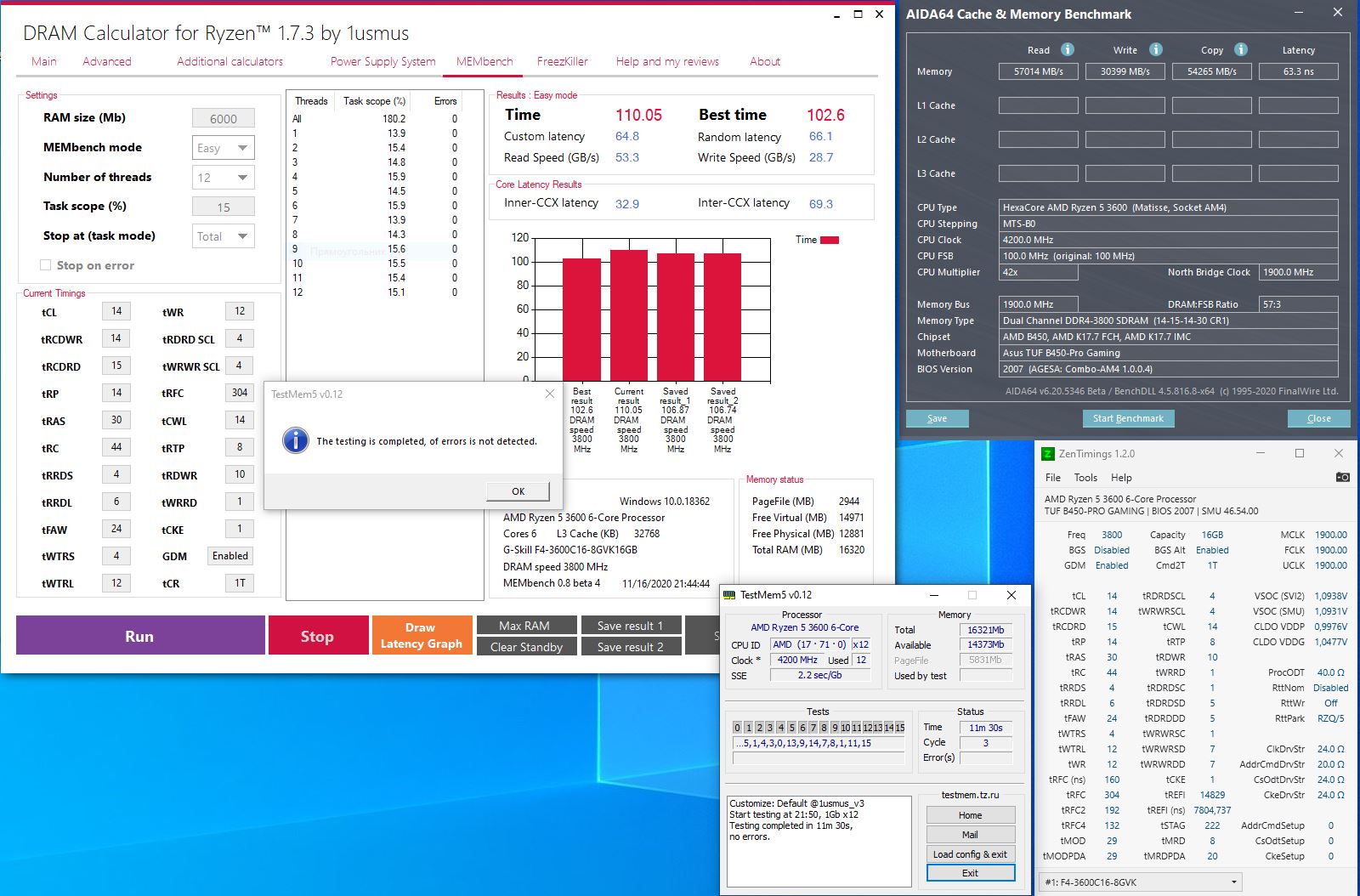The width and height of the screenshot is (1360, 896).
Task: Switch to the Advanced tab
Action: 107,61
